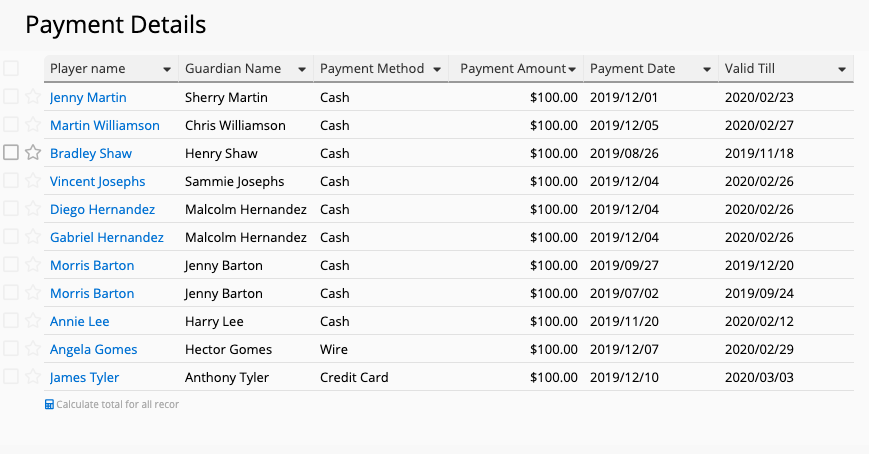The height and width of the screenshot is (454, 869).
Task: Click the Payment Details page title
Action: 116,24
